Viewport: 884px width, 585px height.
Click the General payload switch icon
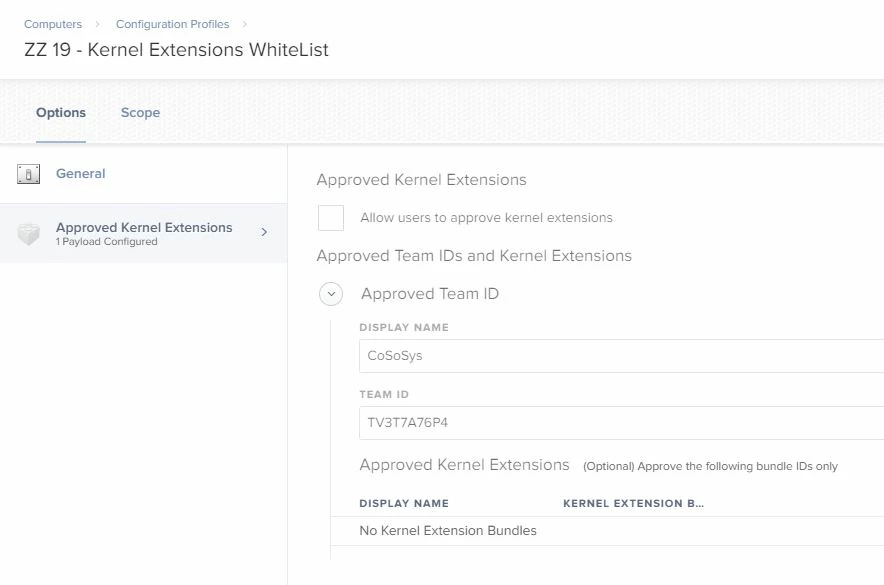coord(28,174)
